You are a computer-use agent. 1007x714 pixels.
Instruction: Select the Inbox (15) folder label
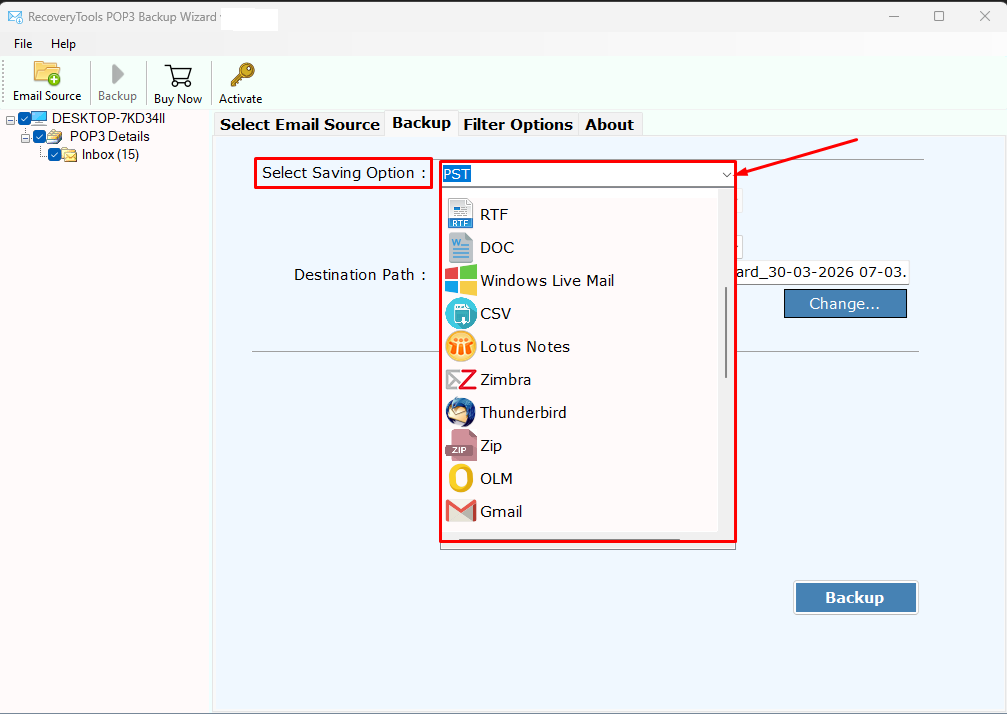[110, 155]
